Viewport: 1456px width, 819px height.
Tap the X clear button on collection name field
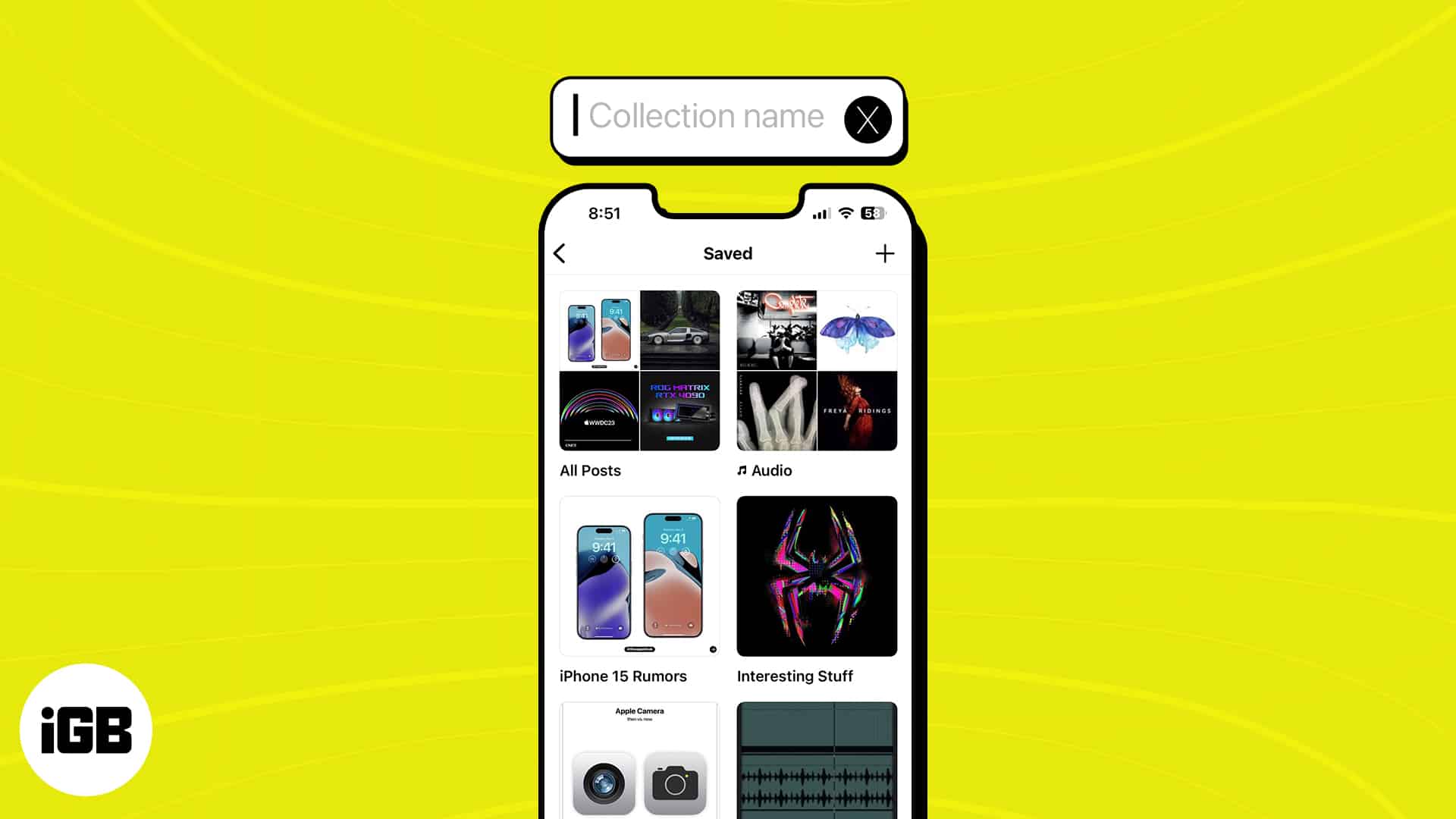click(865, 118)
